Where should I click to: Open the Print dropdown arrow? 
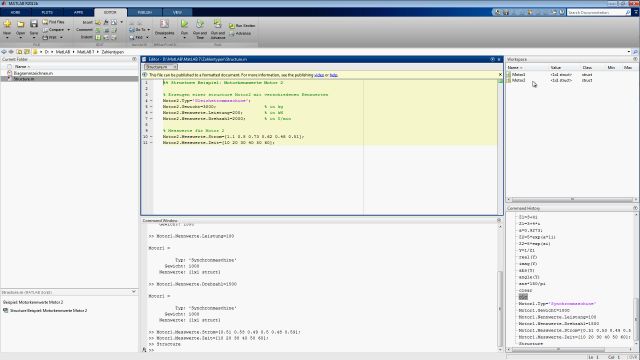[x=61, y=38]
